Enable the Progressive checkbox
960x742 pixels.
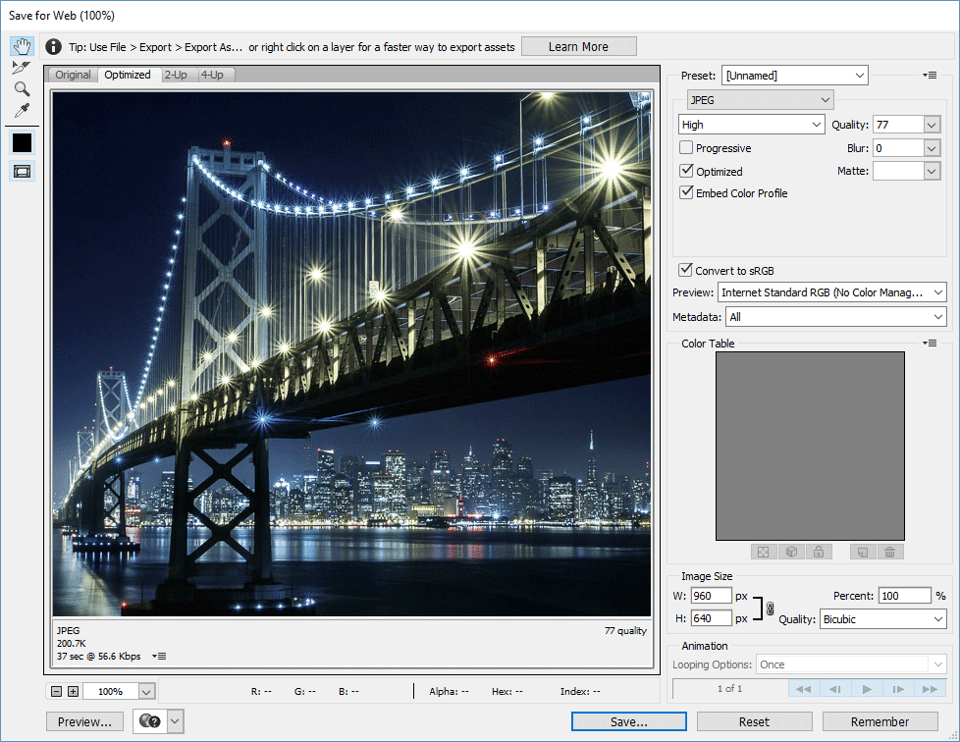coord(686,148)
